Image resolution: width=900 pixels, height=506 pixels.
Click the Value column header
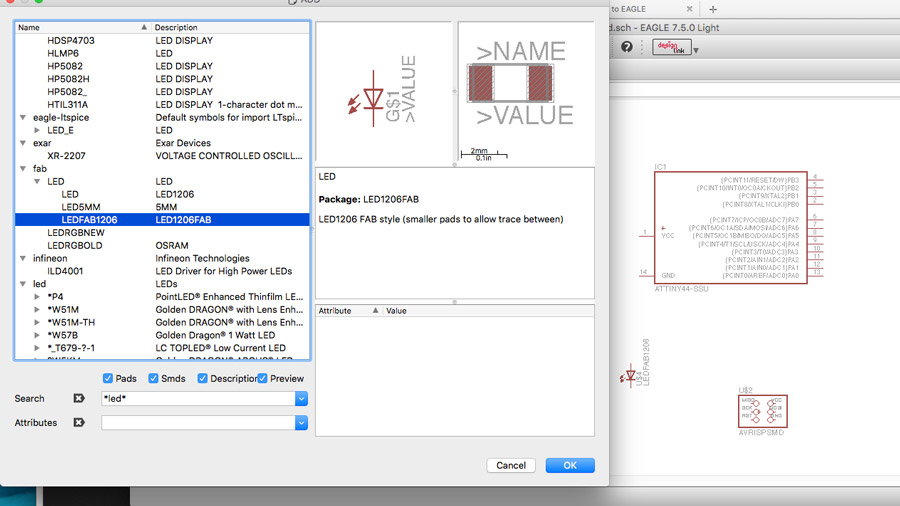click(488, 310)
